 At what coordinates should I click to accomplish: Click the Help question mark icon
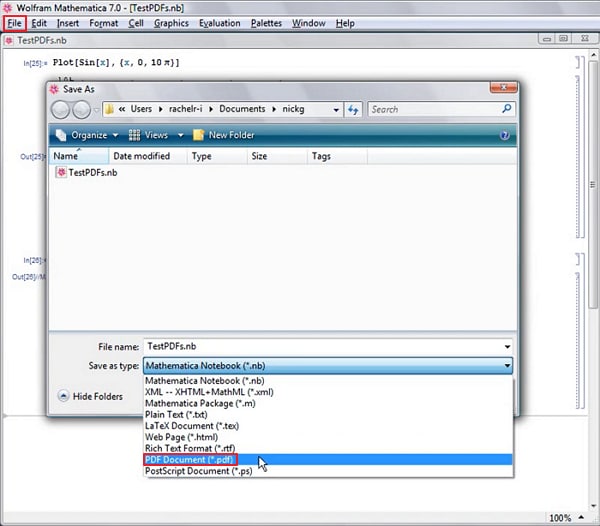pyautogui.click(x=505, y=135)
